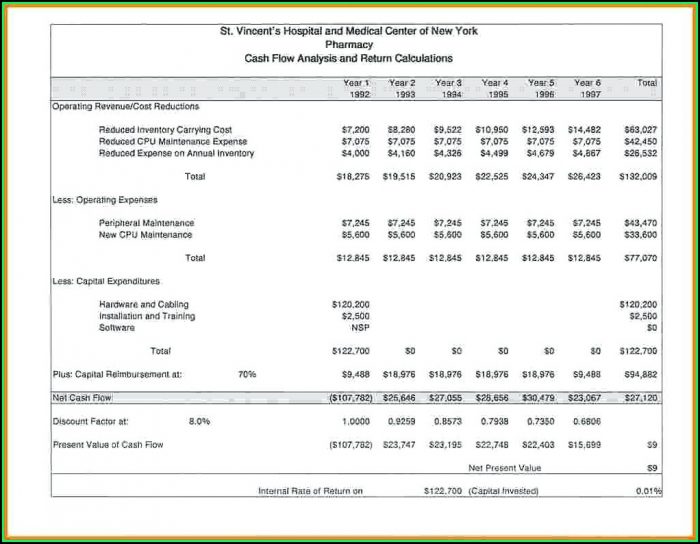Click the $27,055 net cash flow
Viewport: 700px width, 544px height.
point(445,398)
